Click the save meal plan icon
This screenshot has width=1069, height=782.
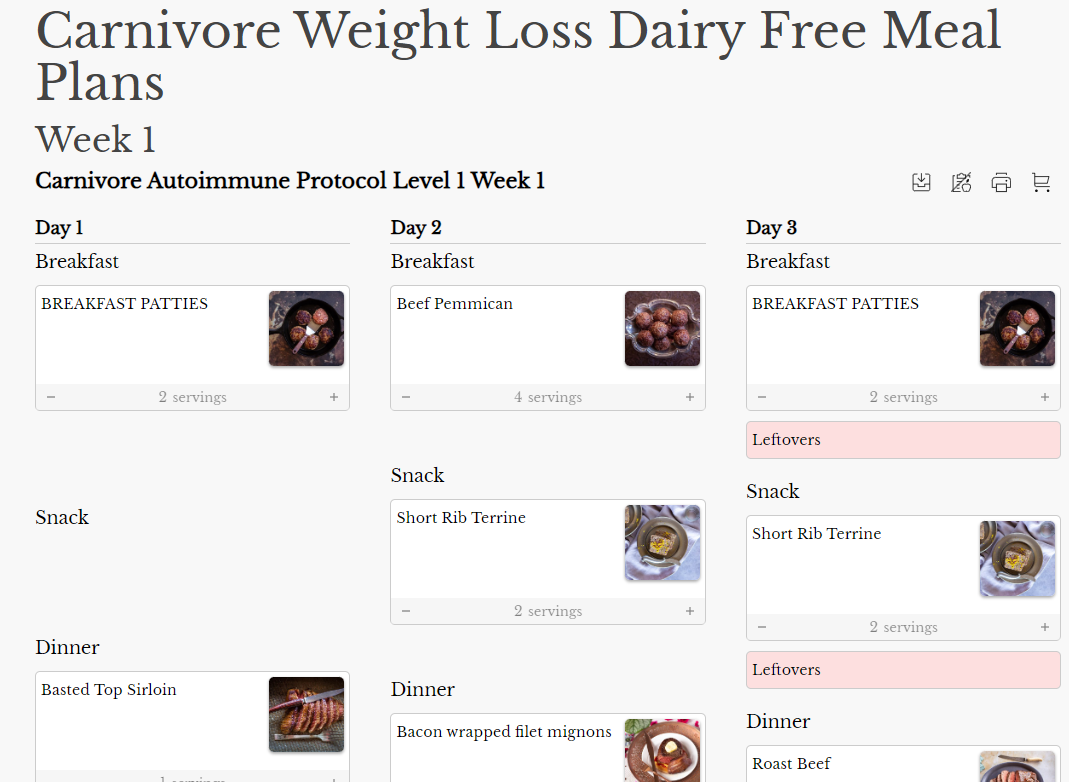[x=921, y=182]
